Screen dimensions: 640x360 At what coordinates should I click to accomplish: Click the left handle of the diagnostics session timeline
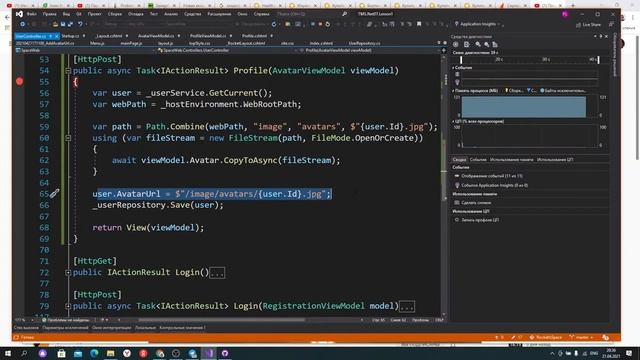pyautogui.click(x=461, y=60)
